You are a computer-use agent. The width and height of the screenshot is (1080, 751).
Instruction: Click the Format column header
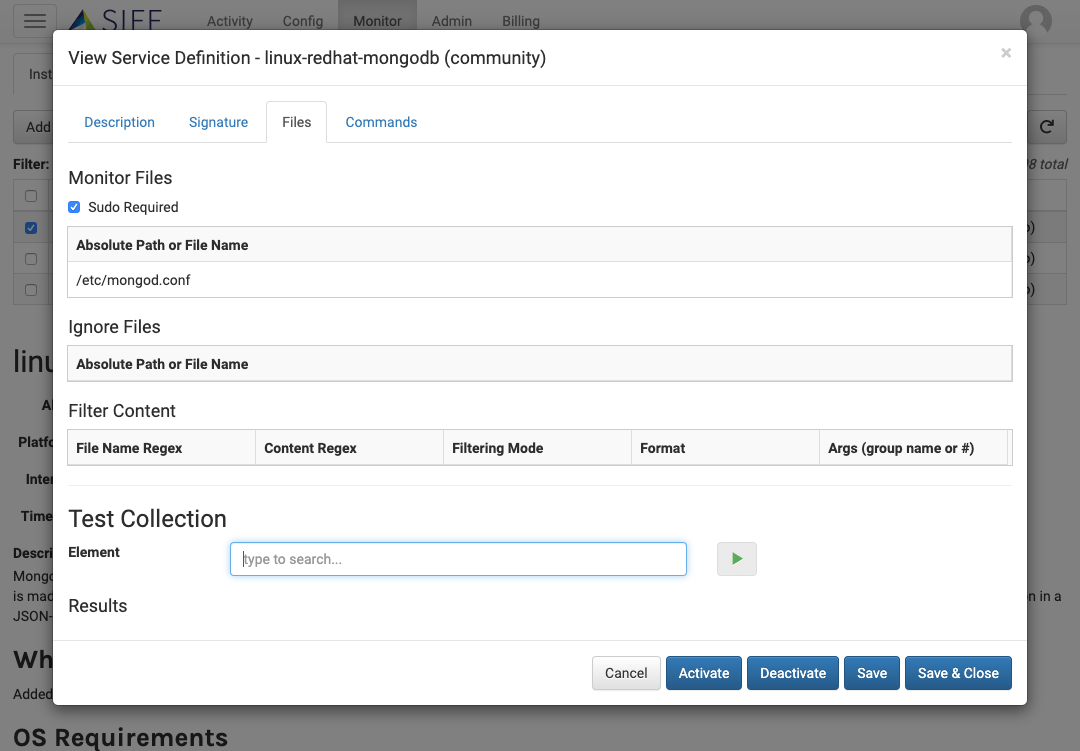pyautogui.click(x=725, y=448)
